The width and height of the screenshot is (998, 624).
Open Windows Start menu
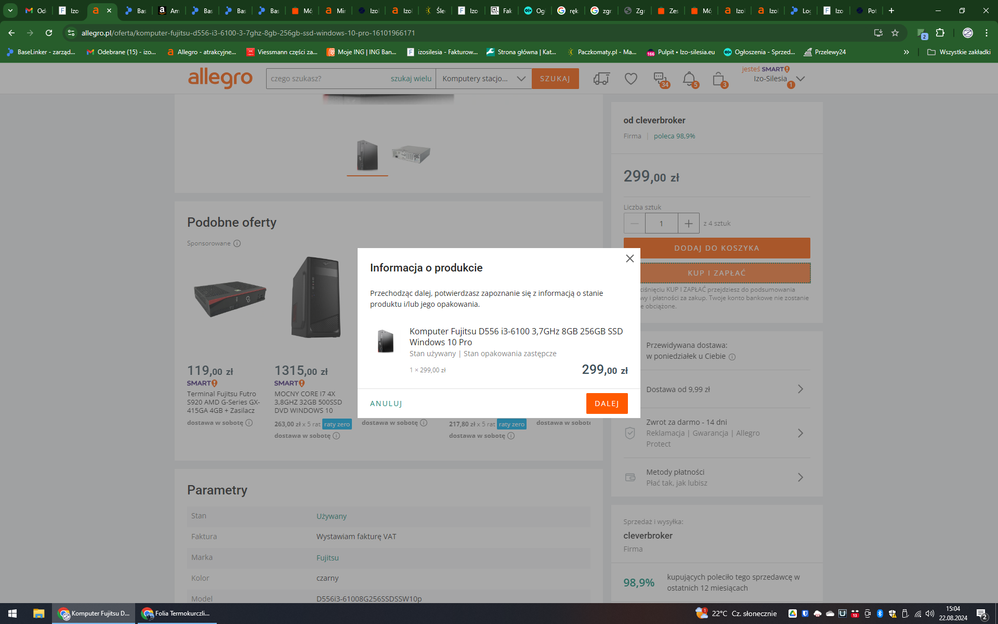pyautogui.click(x=12, y=613)
